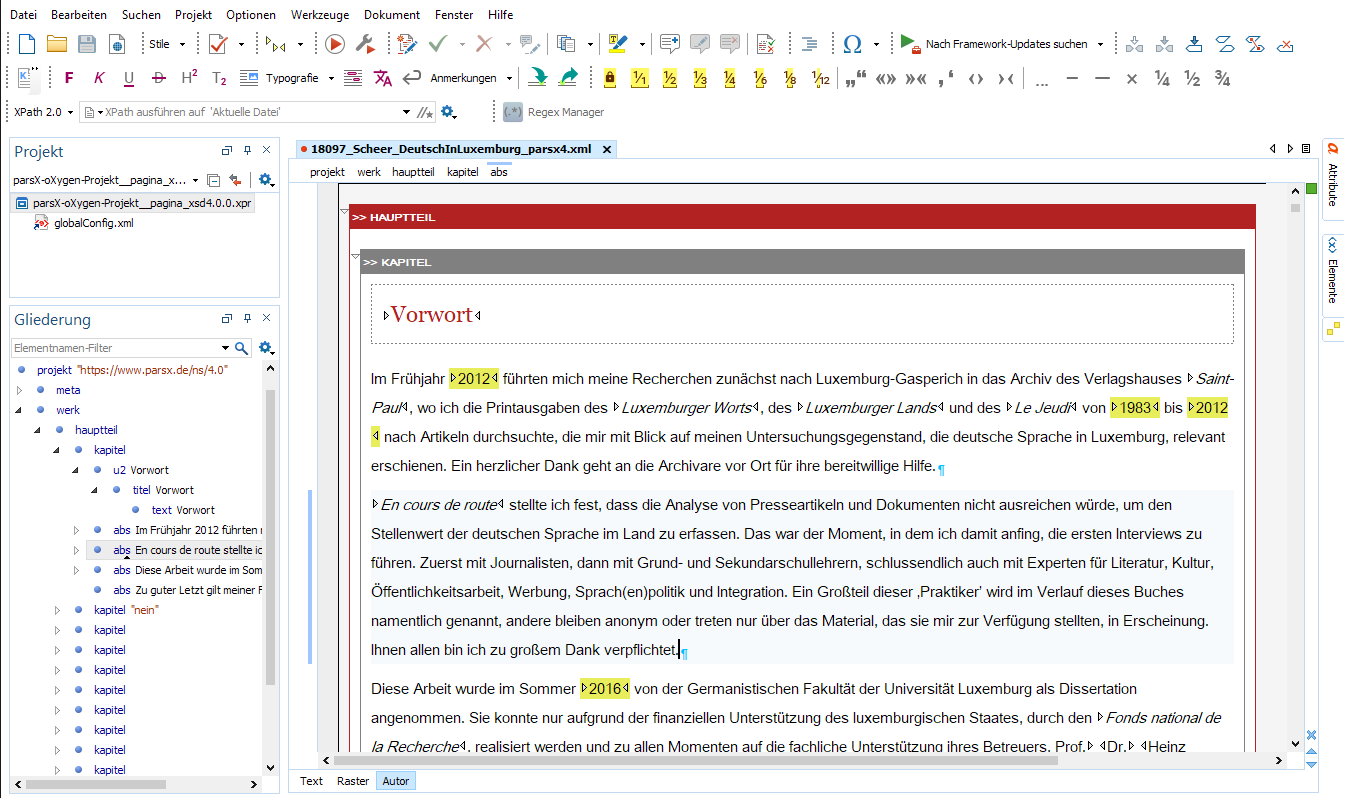Image resolution: width=1351 pixels, height=798 pixels.
Task: Open the Dokument menu
Action: pos(392,15)
